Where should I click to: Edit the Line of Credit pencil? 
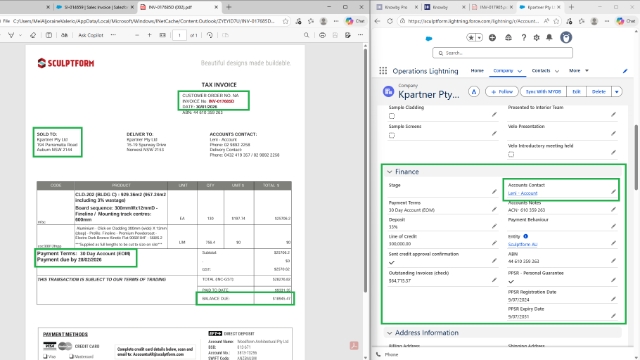click(x=494, y=243)
